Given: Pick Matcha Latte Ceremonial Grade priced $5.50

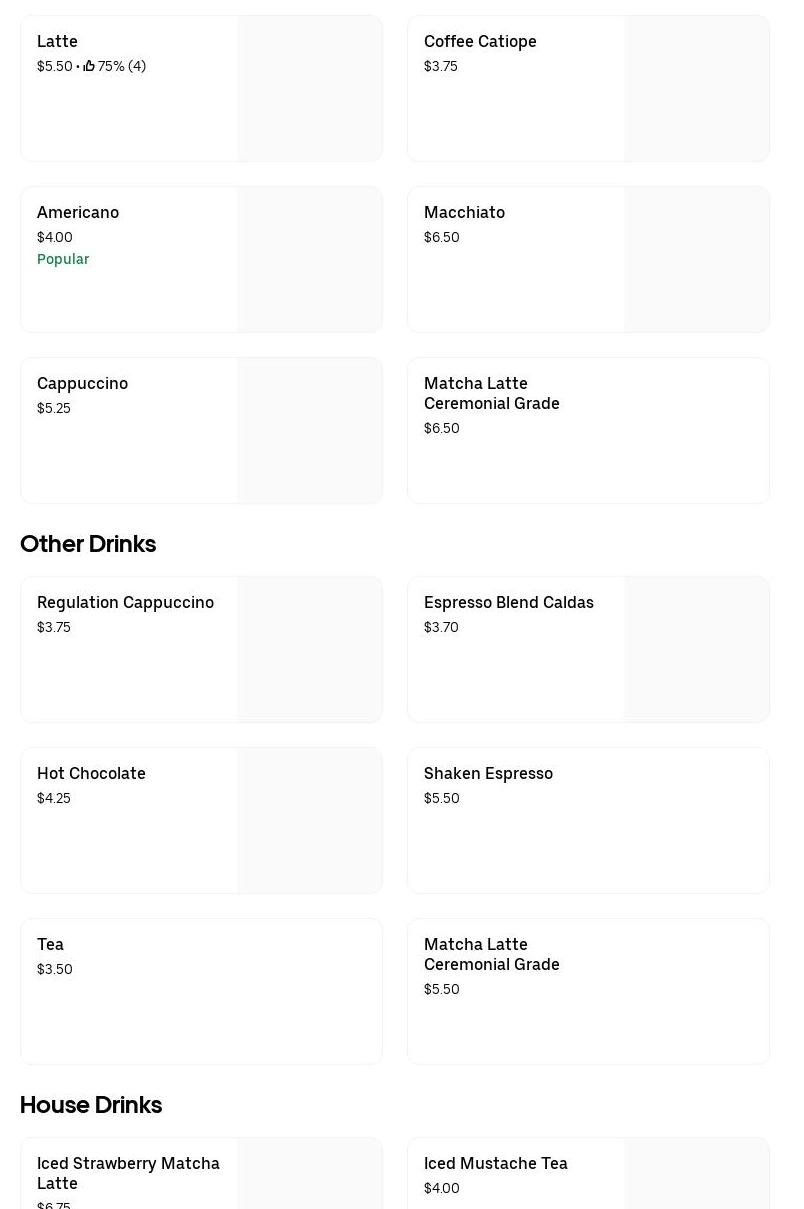Looking at the screenshot, I should pyautogui.click(x=491, y=954).
